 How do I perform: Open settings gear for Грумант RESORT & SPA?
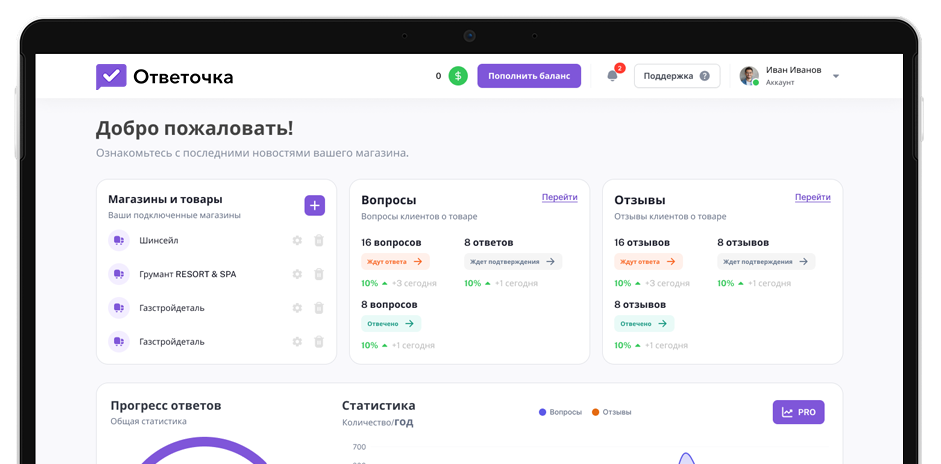(x=297, y=274)
